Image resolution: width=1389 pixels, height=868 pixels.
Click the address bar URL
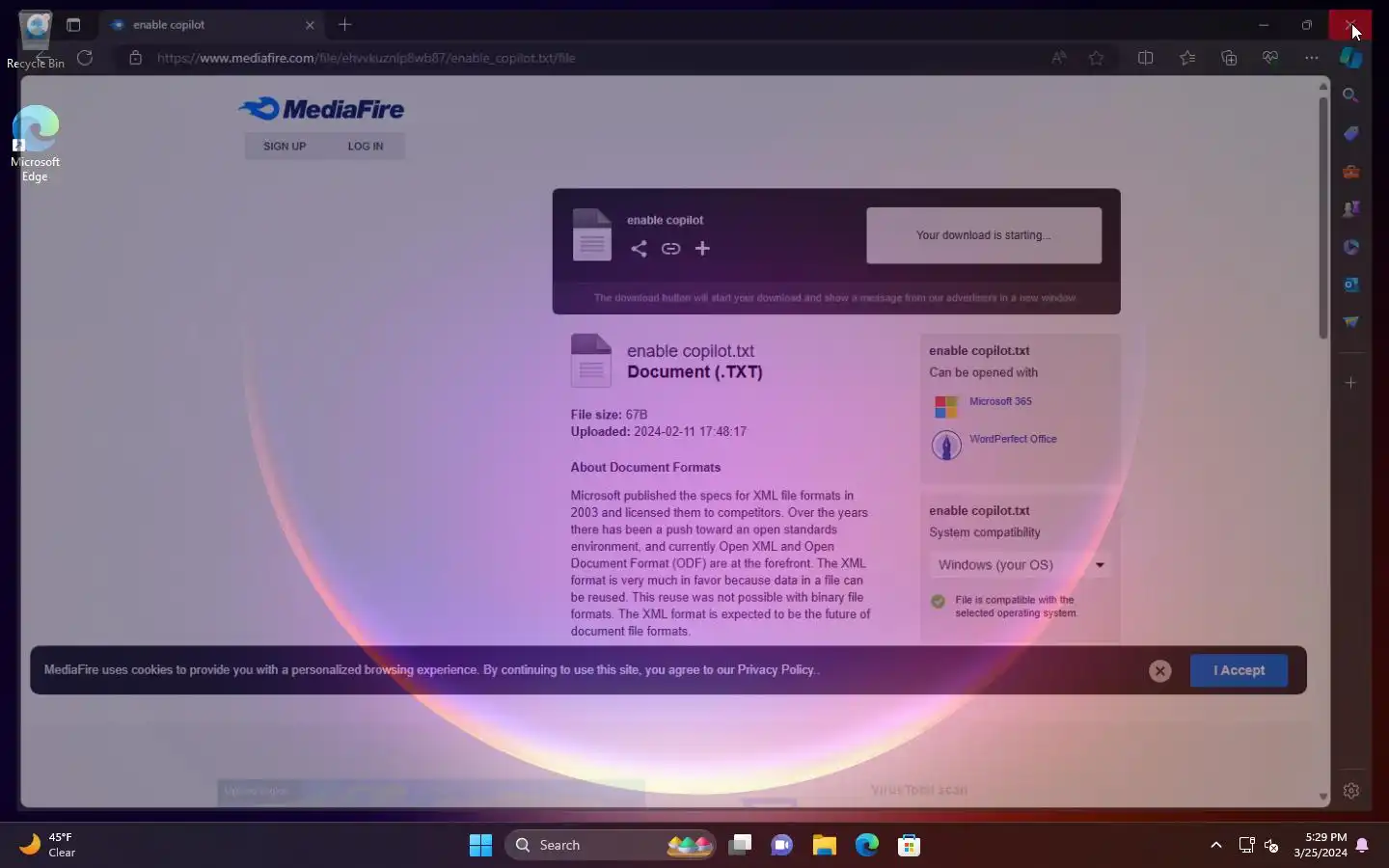(x=367, y=58)
